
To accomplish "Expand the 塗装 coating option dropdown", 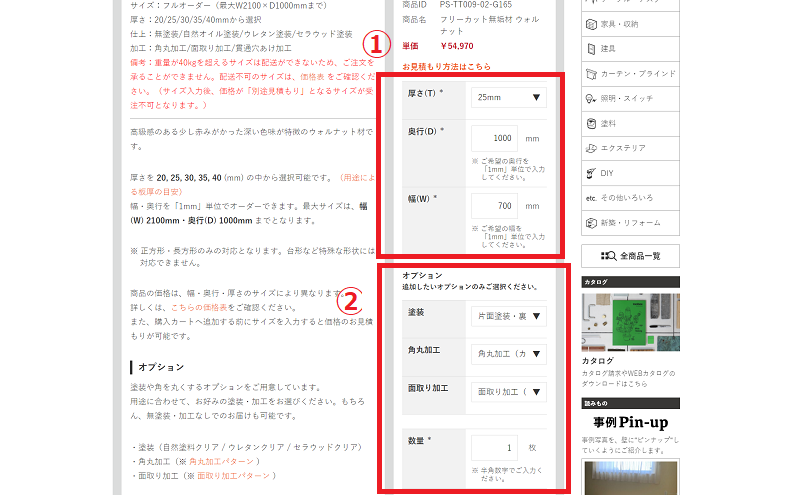I will click(509, 317).
